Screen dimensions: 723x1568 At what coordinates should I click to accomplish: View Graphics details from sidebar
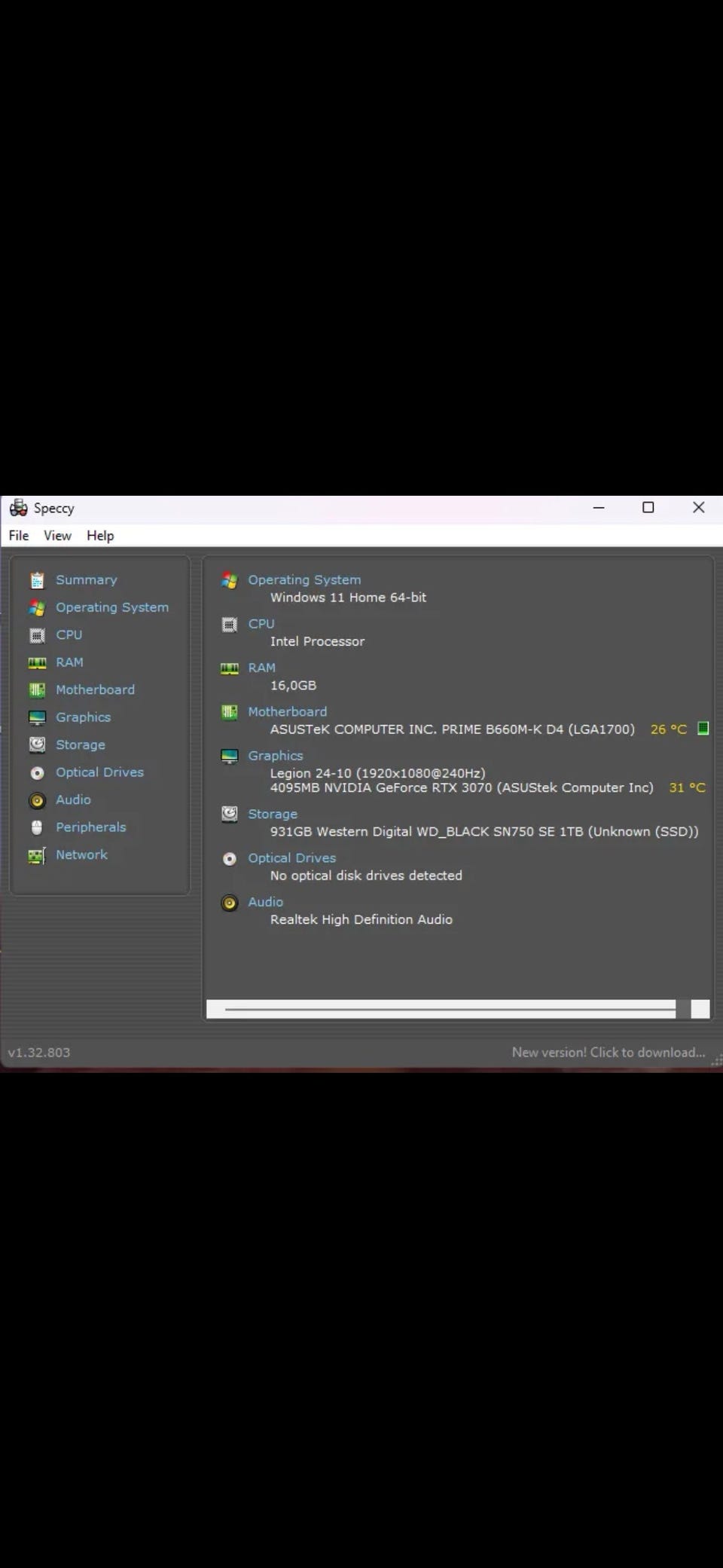point(84,717)
